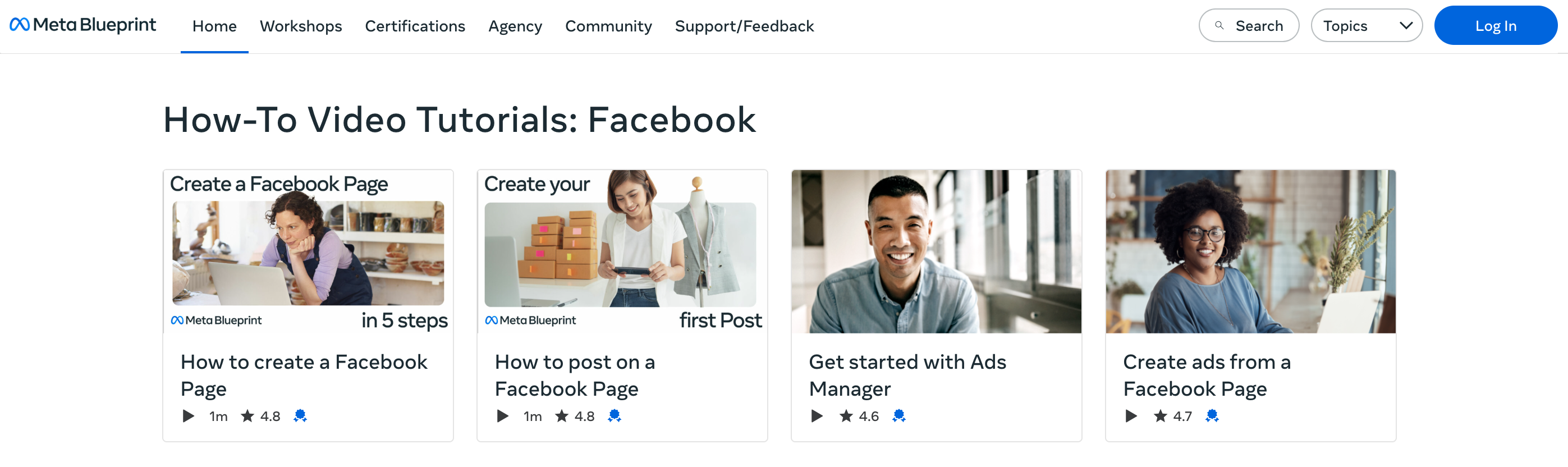Click play icon under 'Create ads' card
This screenshot has width=1568, height=467.
click(x=1131, y=416)
